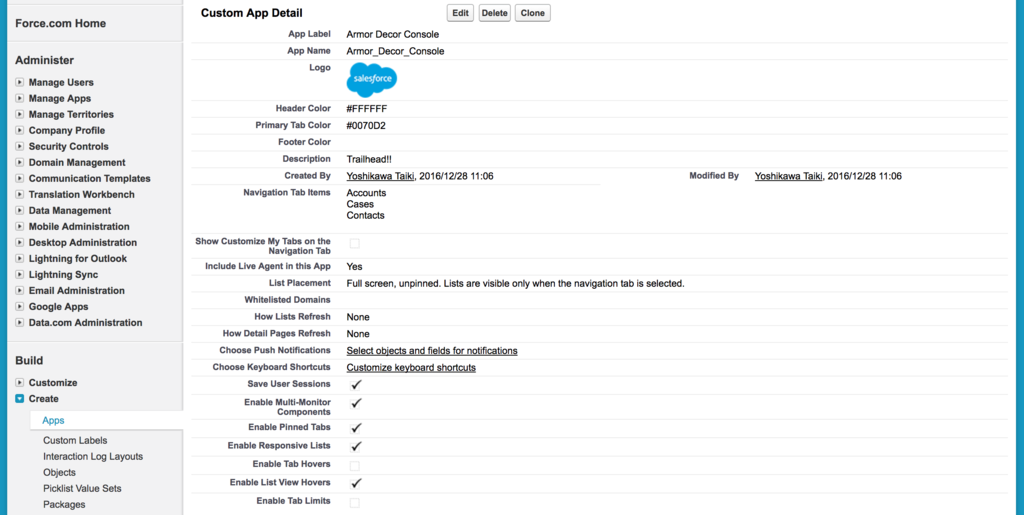Open Objects under Create

(59, 473)
